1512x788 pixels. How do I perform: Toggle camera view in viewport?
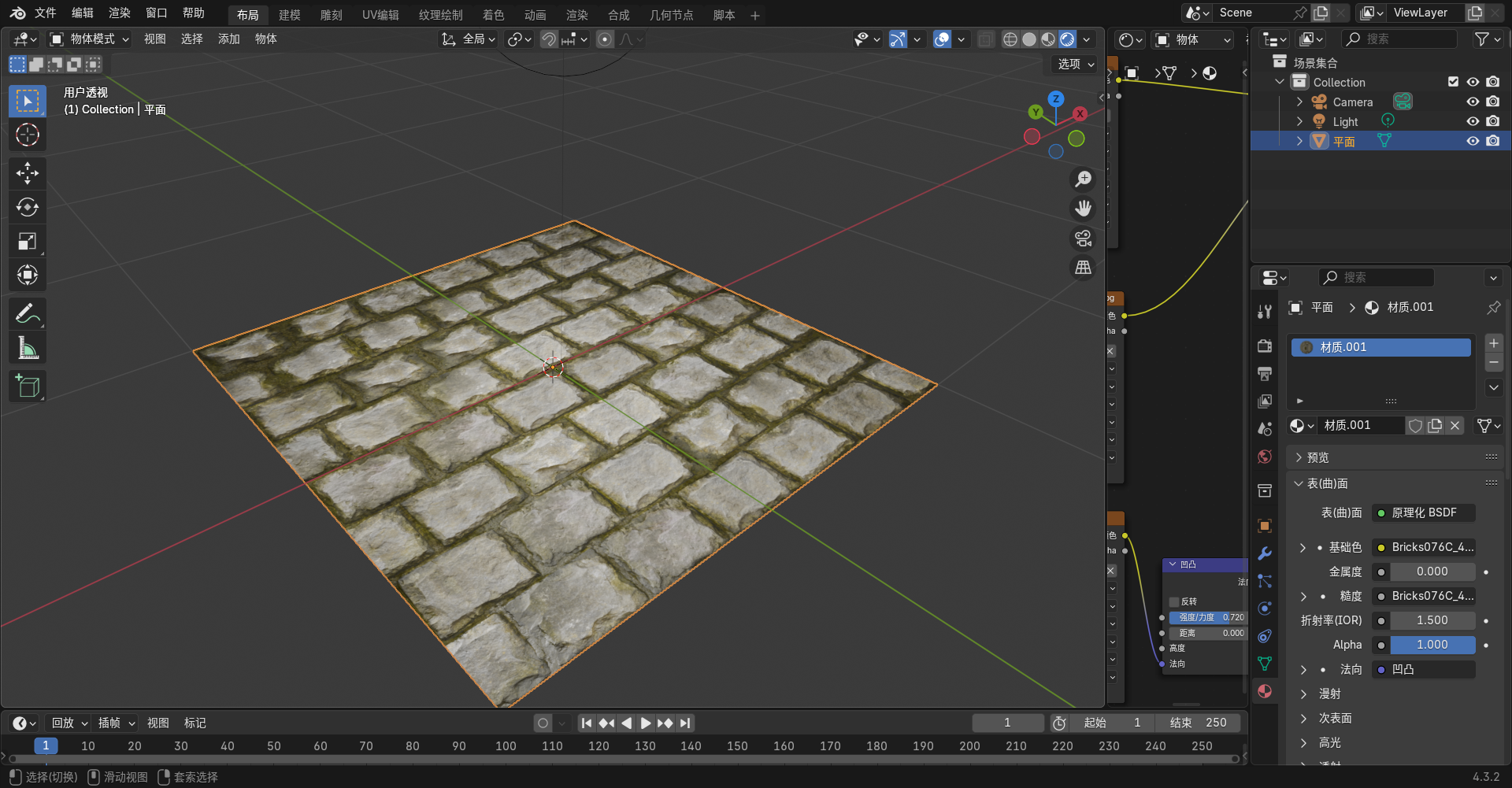1084,238
